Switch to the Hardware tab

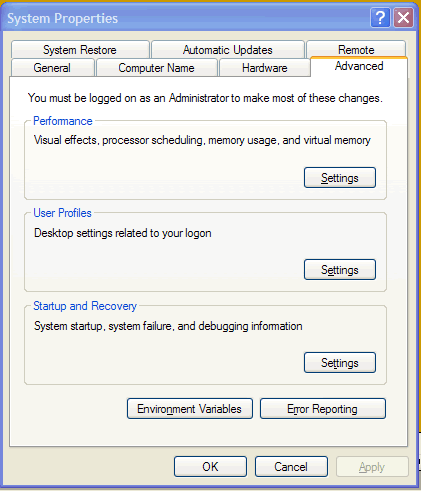pyautogui.click(x=265, y=68)
